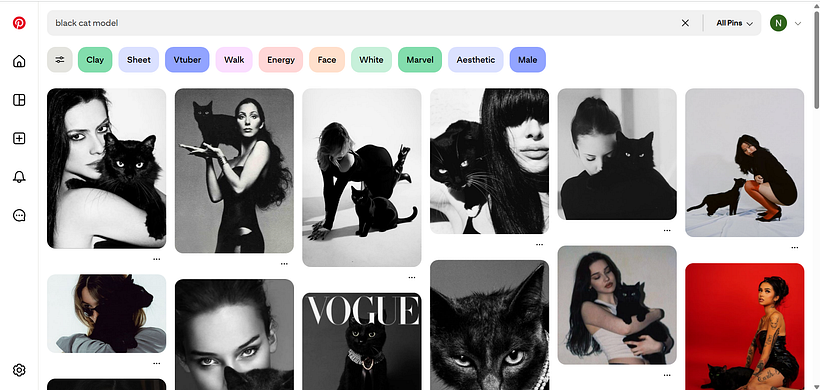Open the N profile avatar
Screen dimensions: 820x390
click(x=778, y=23)
